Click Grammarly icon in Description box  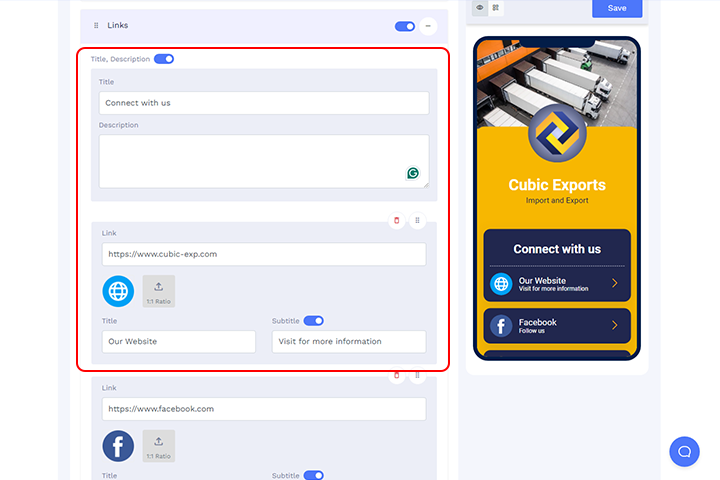pyautogui.click(x=413, y=173)
